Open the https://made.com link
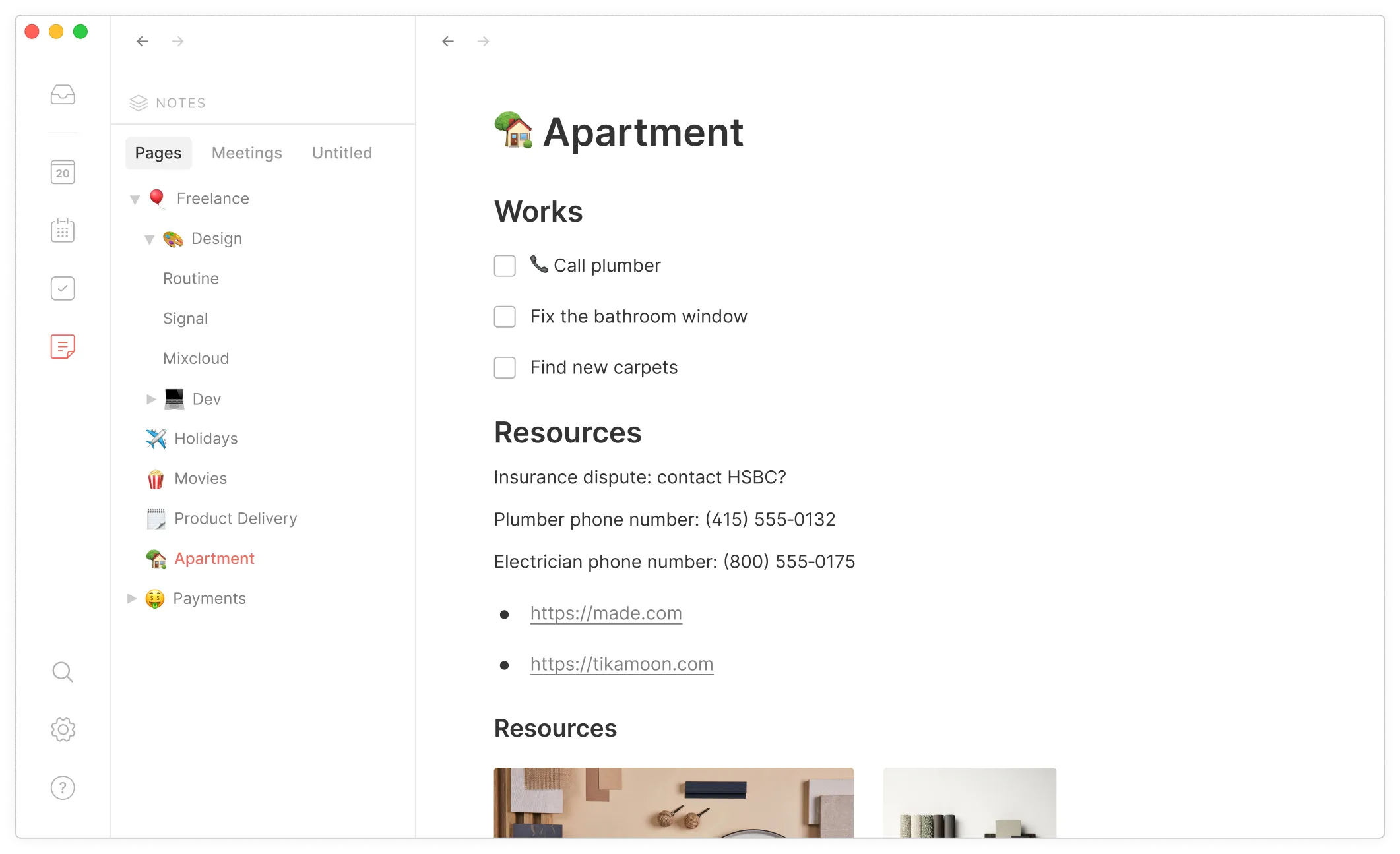The width and height of the screenshot is (1400, 854). coord(606,613)
